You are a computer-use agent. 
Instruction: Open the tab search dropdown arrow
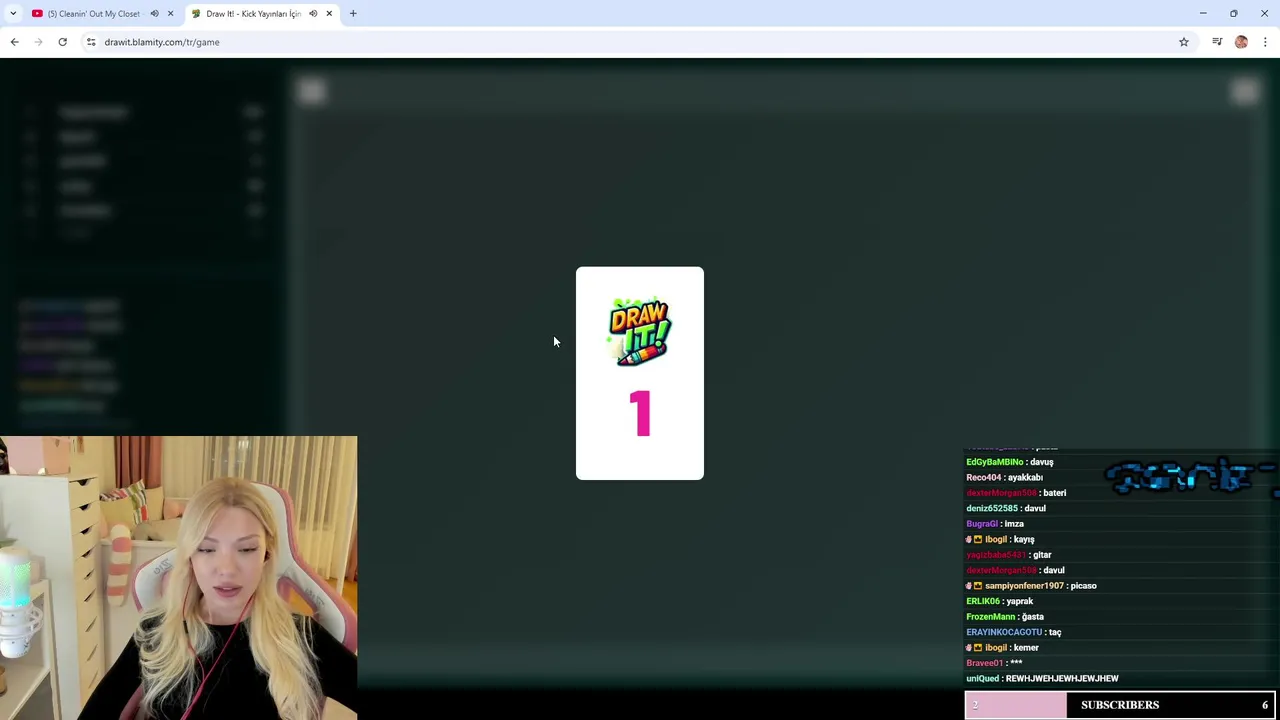[x=13, y=13]
